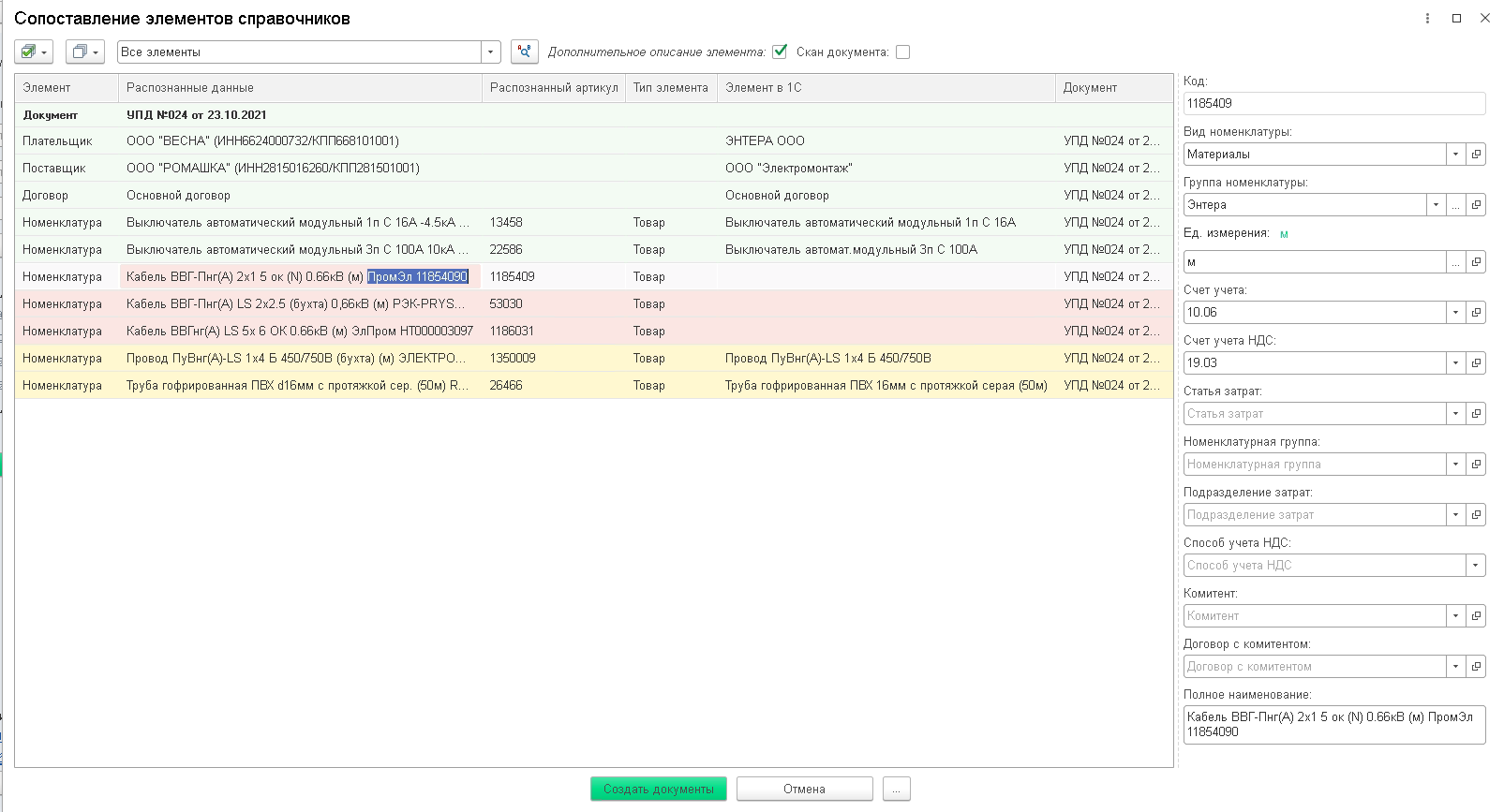The width and height of the screenshot is (1504, 812).
Task: Click into the Код field 1185409
Action: pyautogui.click(x=1334, y=103)
